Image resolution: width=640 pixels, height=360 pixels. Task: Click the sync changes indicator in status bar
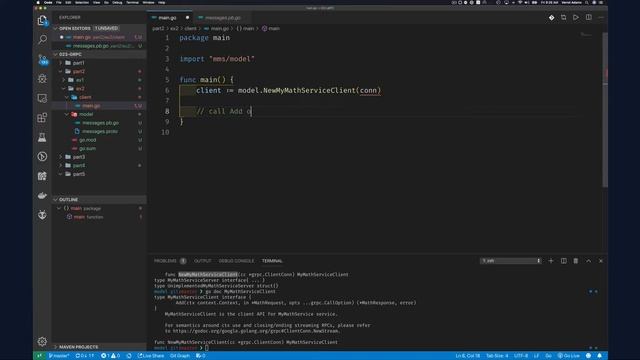click(84, 356)
